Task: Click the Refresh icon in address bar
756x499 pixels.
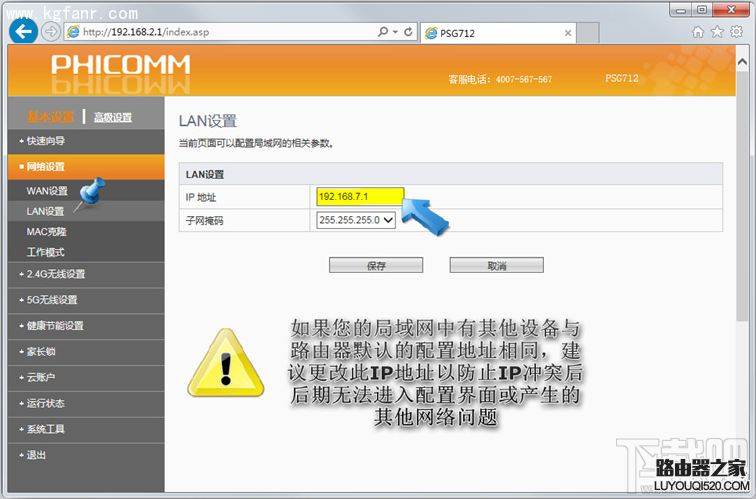Action: (408, 32)
